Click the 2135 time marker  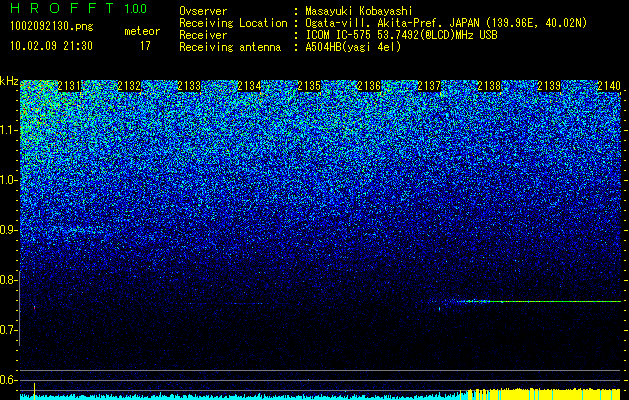(x=309, y=86)
